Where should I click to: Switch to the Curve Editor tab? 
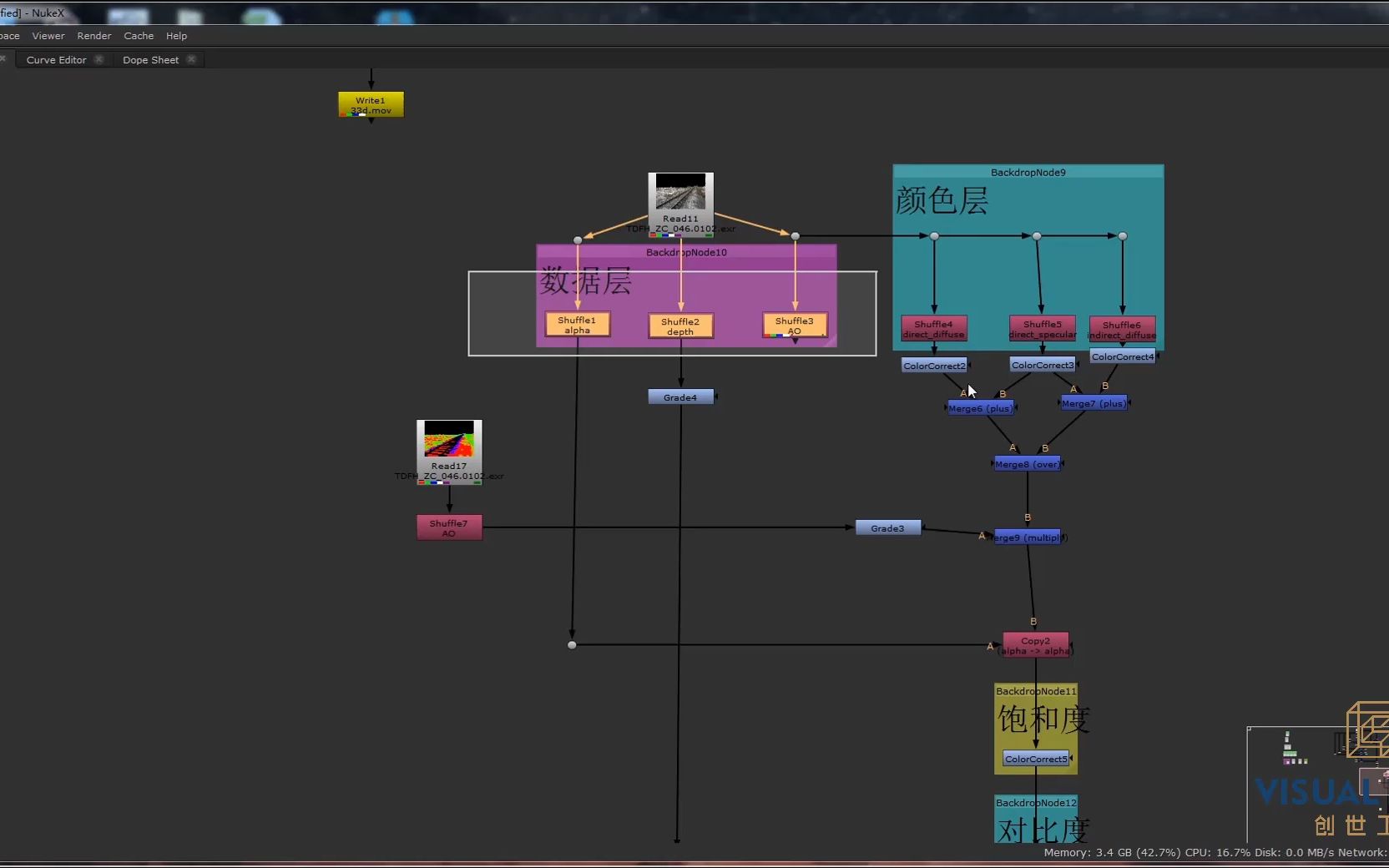click(x=56, y=60)
